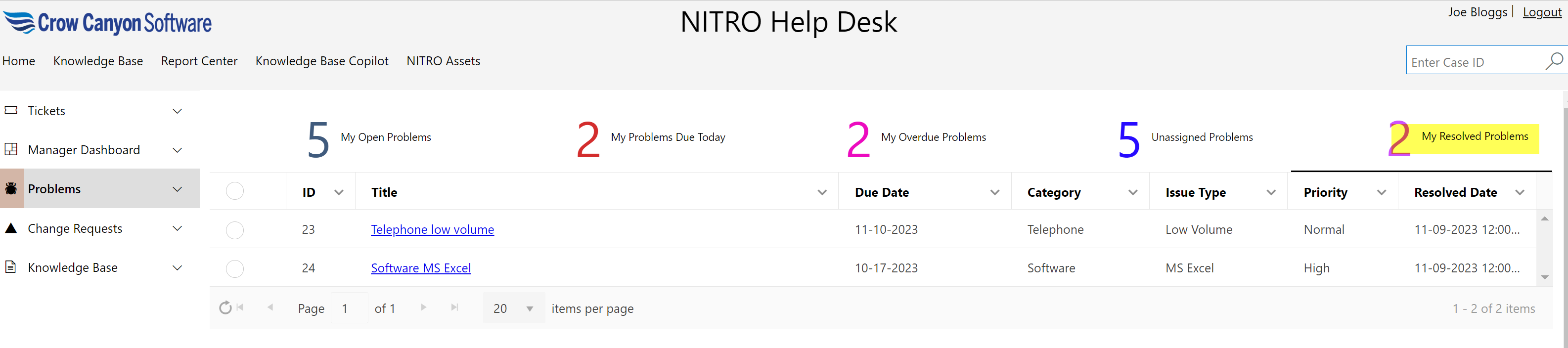Refresh the problems list grid
The height and width of the screenshot is (348, 1568).
225,308
